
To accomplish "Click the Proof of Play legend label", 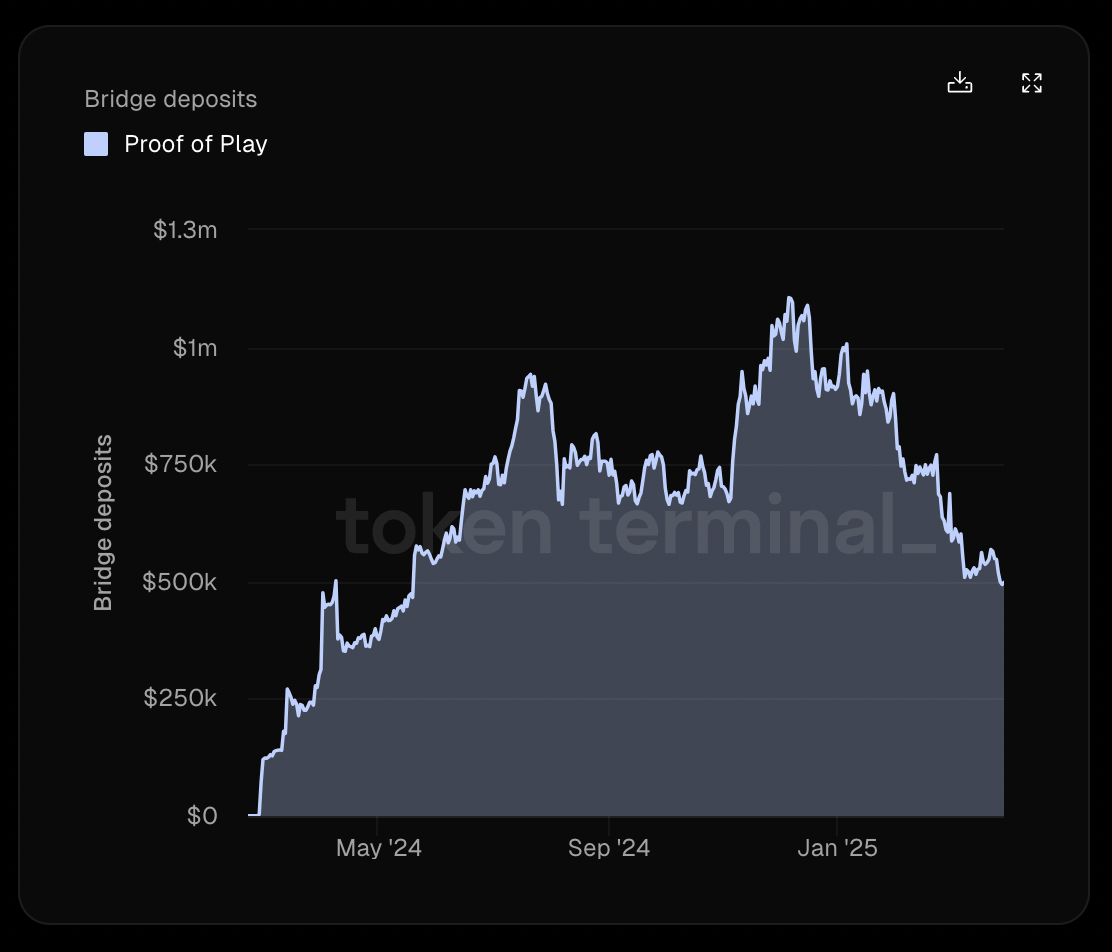I will pyautogui.click(x=196, y=144).
